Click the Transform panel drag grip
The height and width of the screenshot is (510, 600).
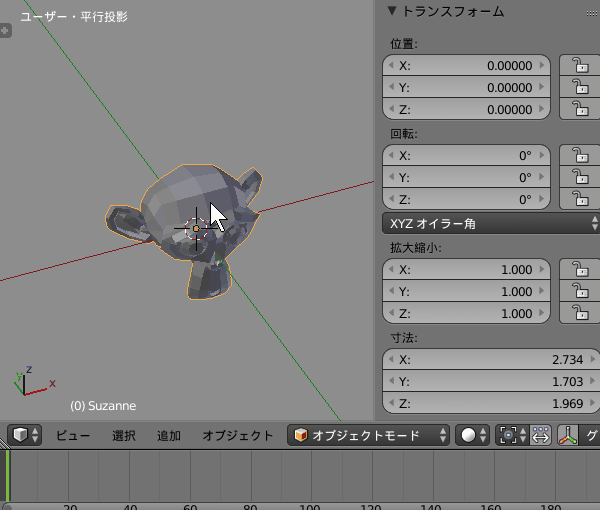592,14
